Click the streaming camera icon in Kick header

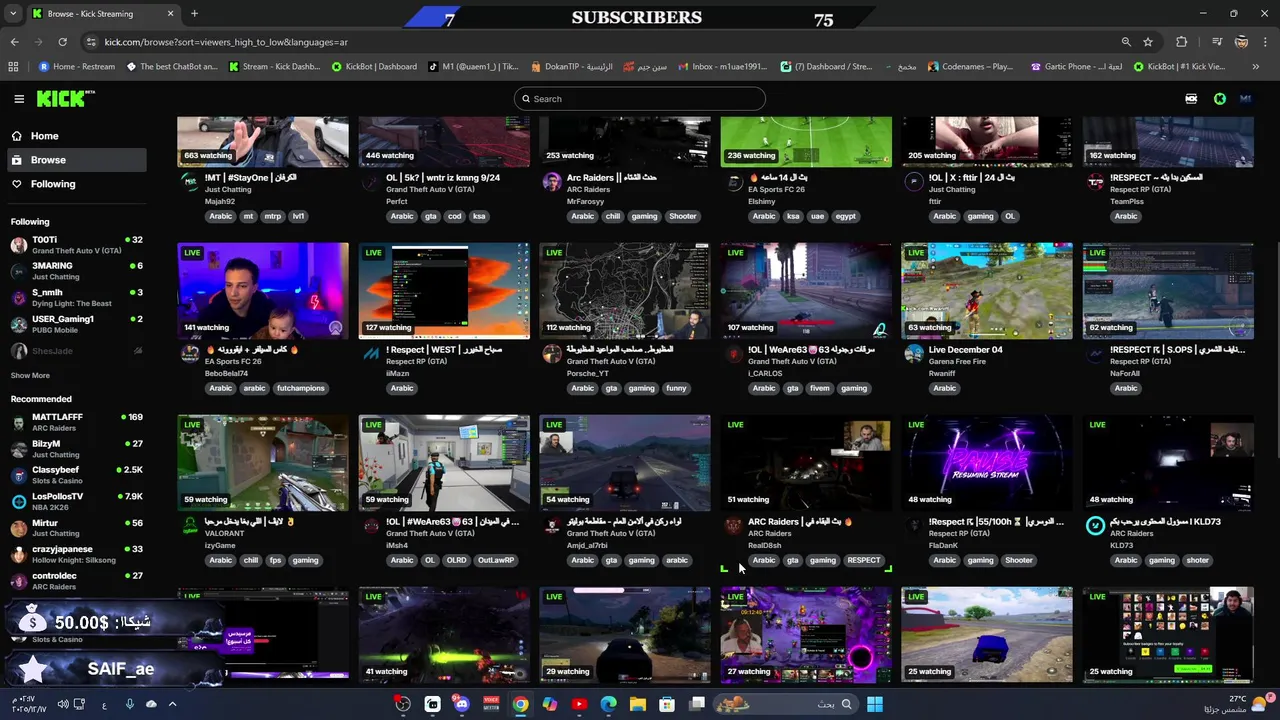pyautogui.click(x=1191, y=99)
